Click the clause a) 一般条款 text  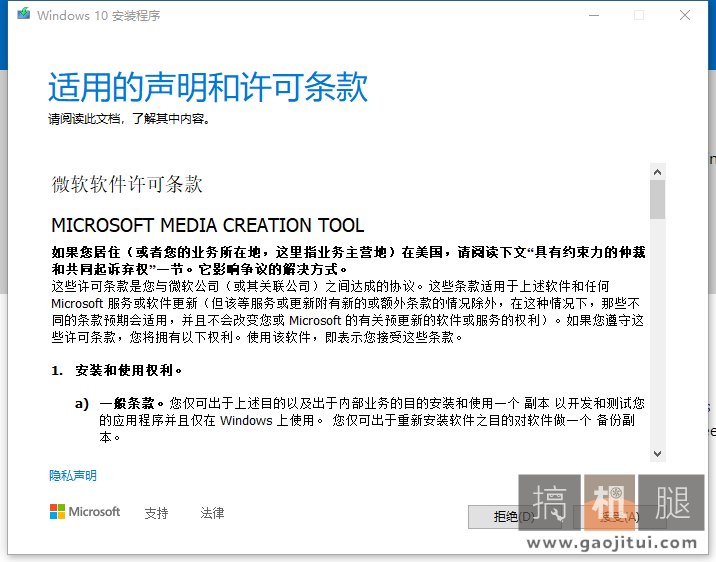[360, 420]
